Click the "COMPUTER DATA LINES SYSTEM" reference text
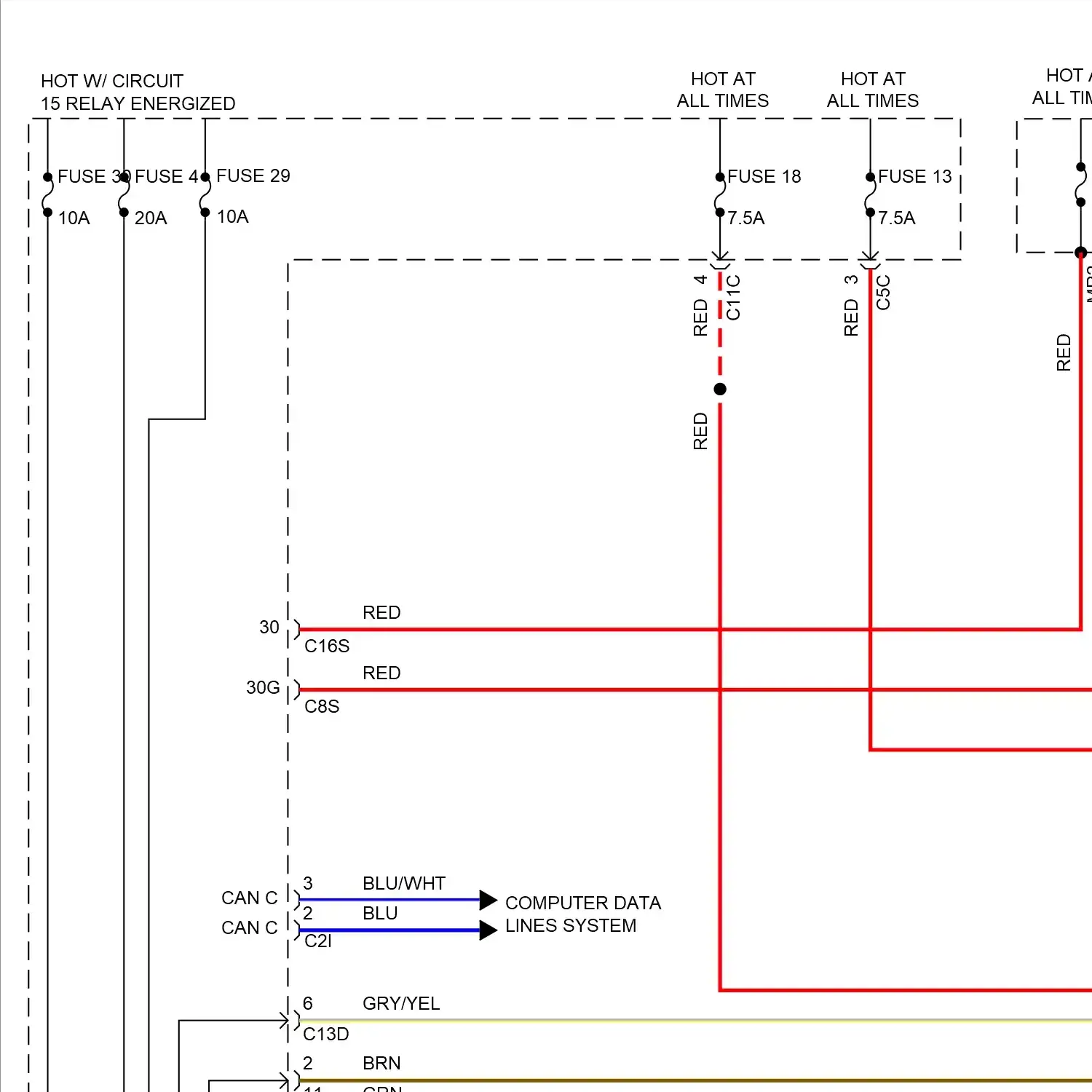The image size is (1092, 1092). (x=583, y=914)
